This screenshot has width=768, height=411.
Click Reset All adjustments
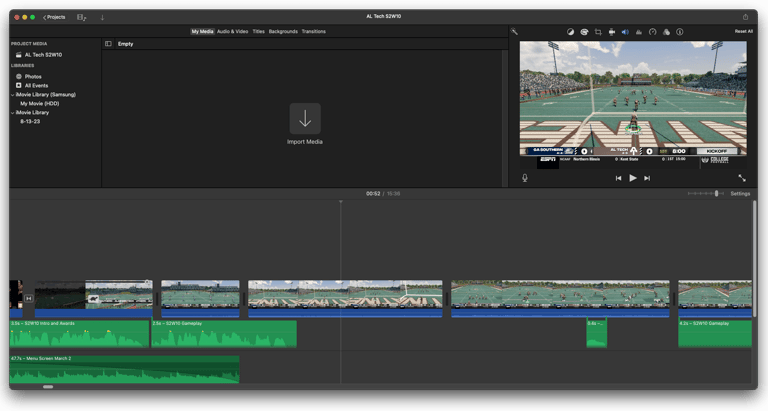tap(743, 31)
